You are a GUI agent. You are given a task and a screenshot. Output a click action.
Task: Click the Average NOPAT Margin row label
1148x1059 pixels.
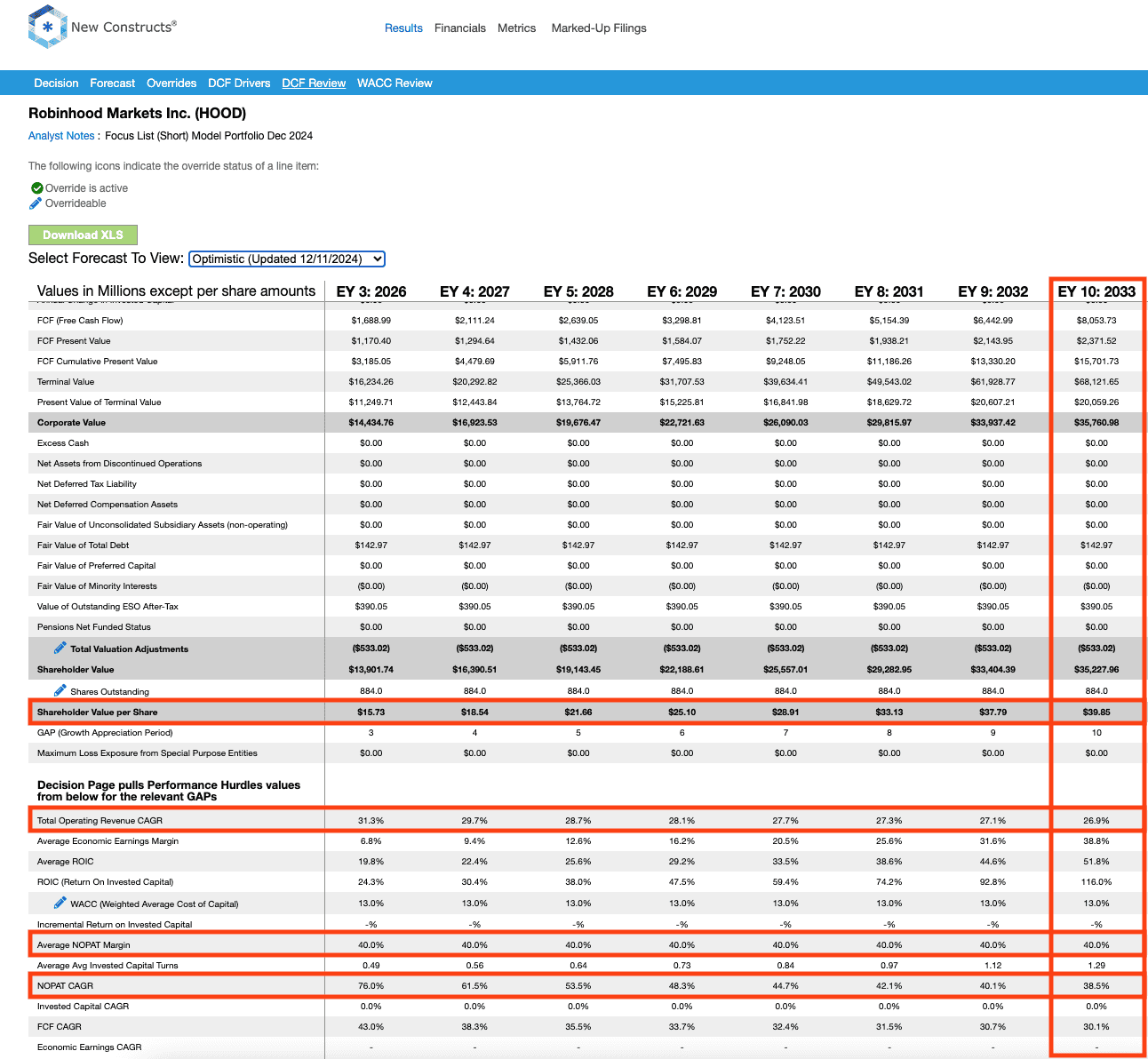84,944
